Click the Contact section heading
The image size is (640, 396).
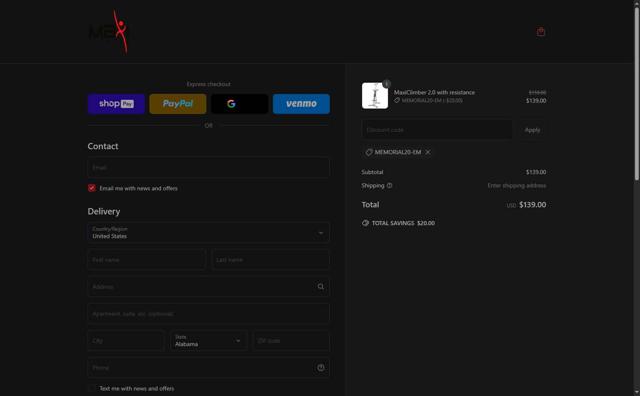pyautogui.click(x=103, y=146)
